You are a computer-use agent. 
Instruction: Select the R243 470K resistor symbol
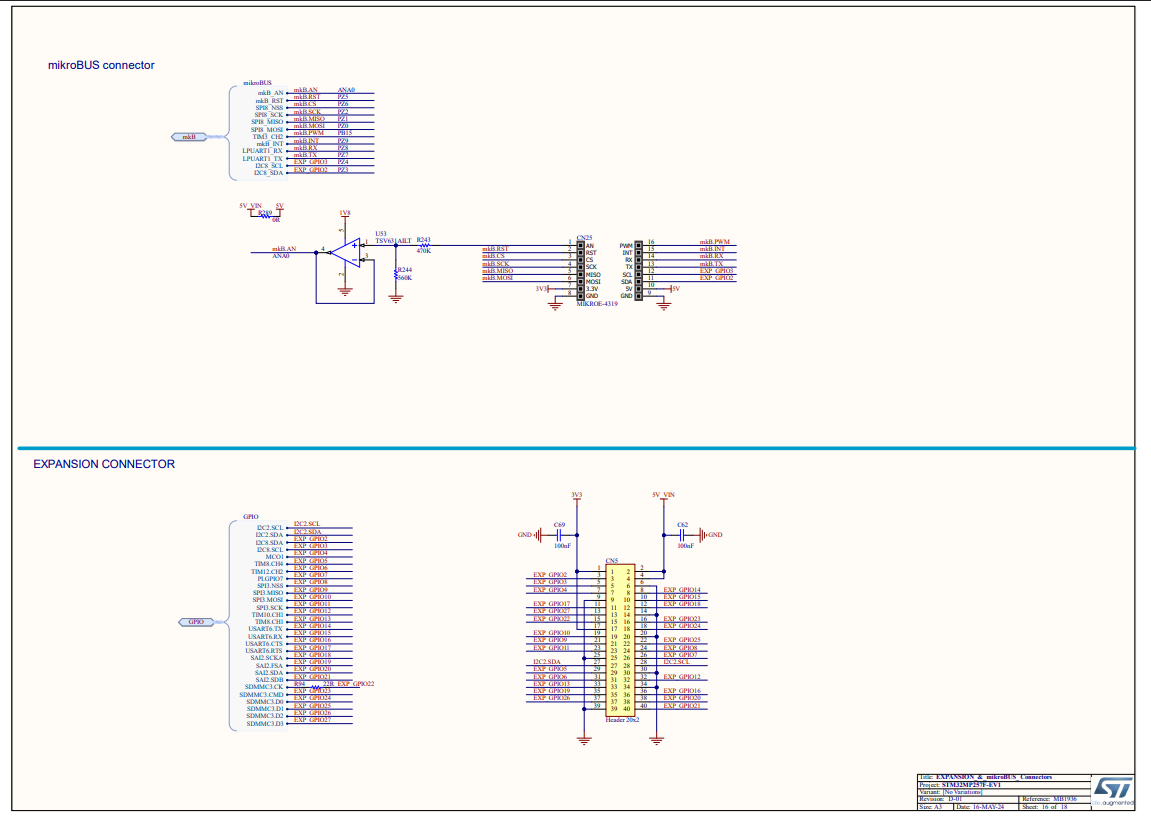(424, 245)
